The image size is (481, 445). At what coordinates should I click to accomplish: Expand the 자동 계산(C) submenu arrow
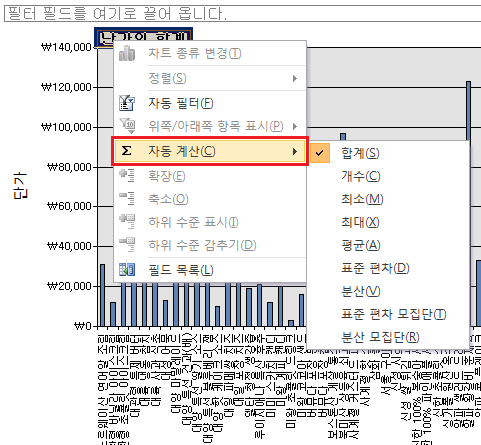click(x=295, y=152)
